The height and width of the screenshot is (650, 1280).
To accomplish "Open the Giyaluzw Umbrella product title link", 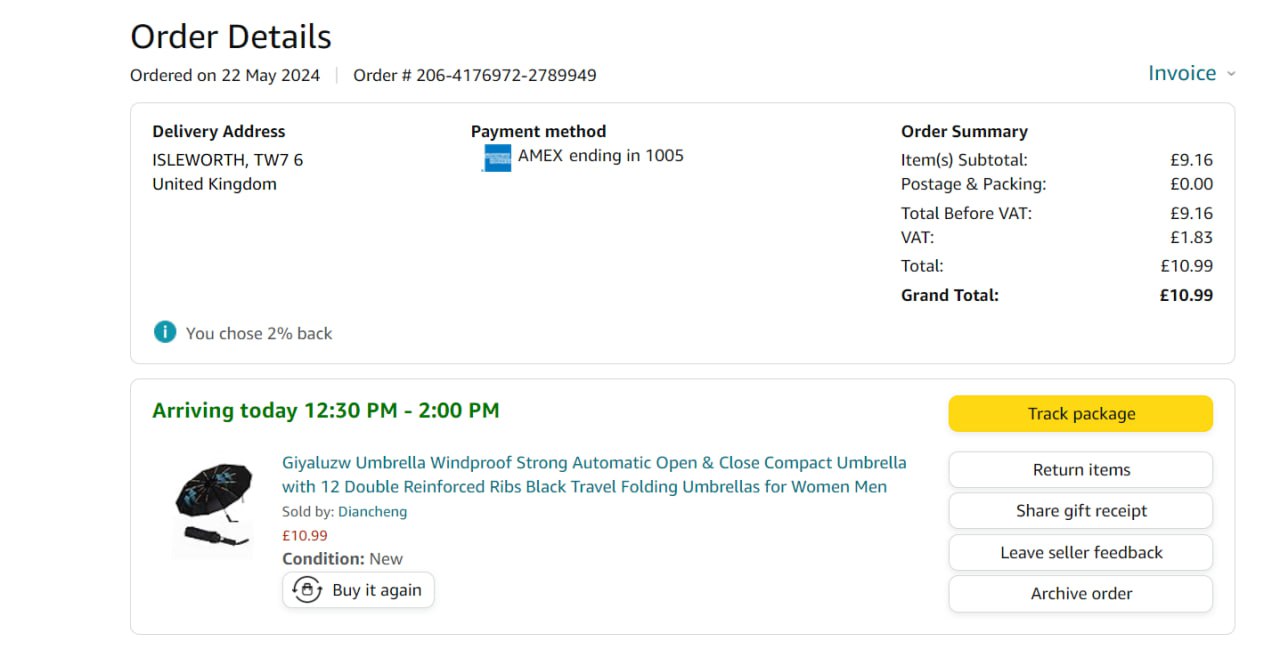I will [x=593, y=475].
